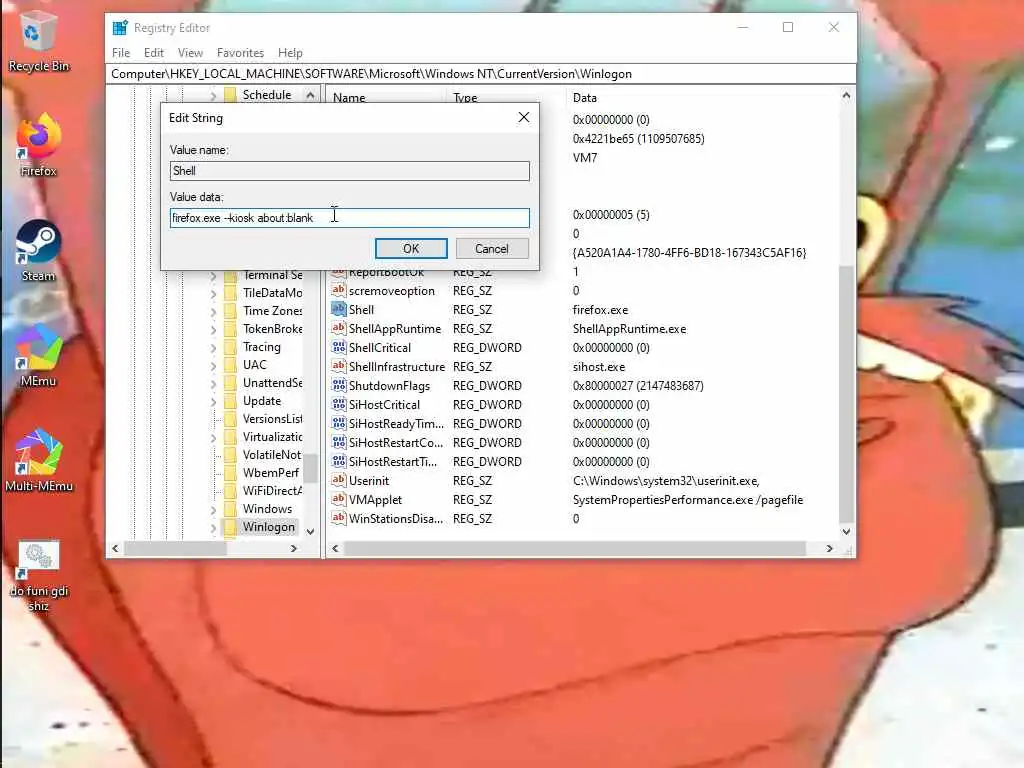Open the Edit menu

click(x=153, y=53)
